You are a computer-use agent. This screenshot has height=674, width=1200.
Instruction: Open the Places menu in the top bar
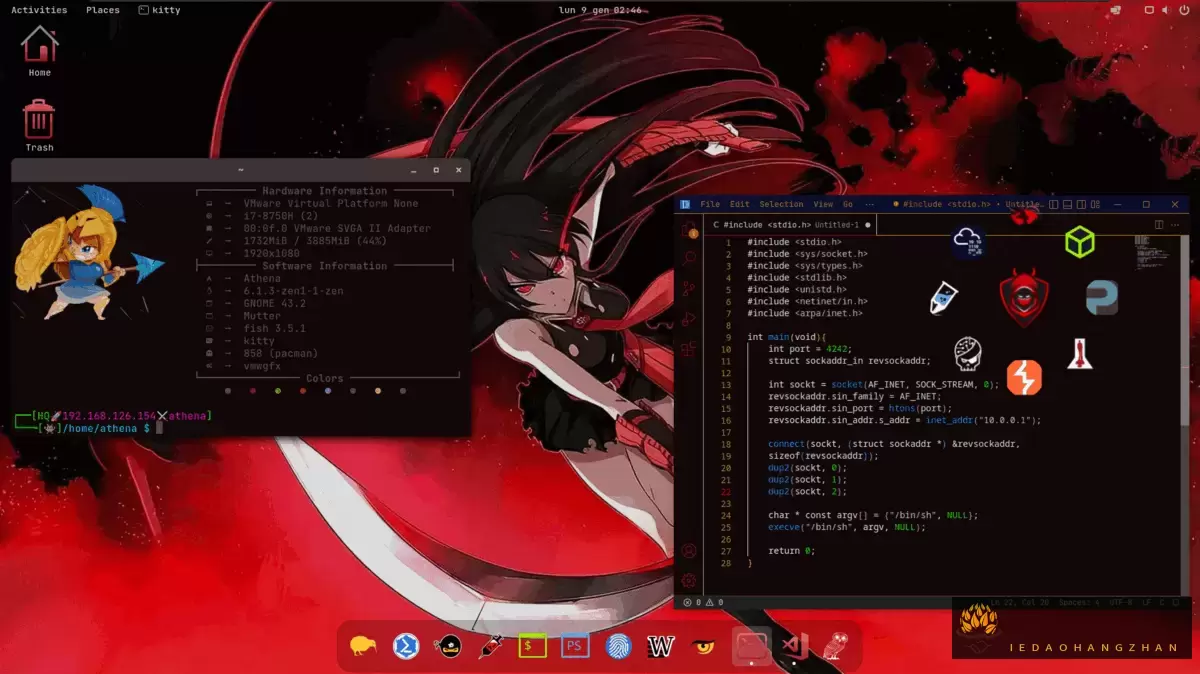(x=102, y=10)
